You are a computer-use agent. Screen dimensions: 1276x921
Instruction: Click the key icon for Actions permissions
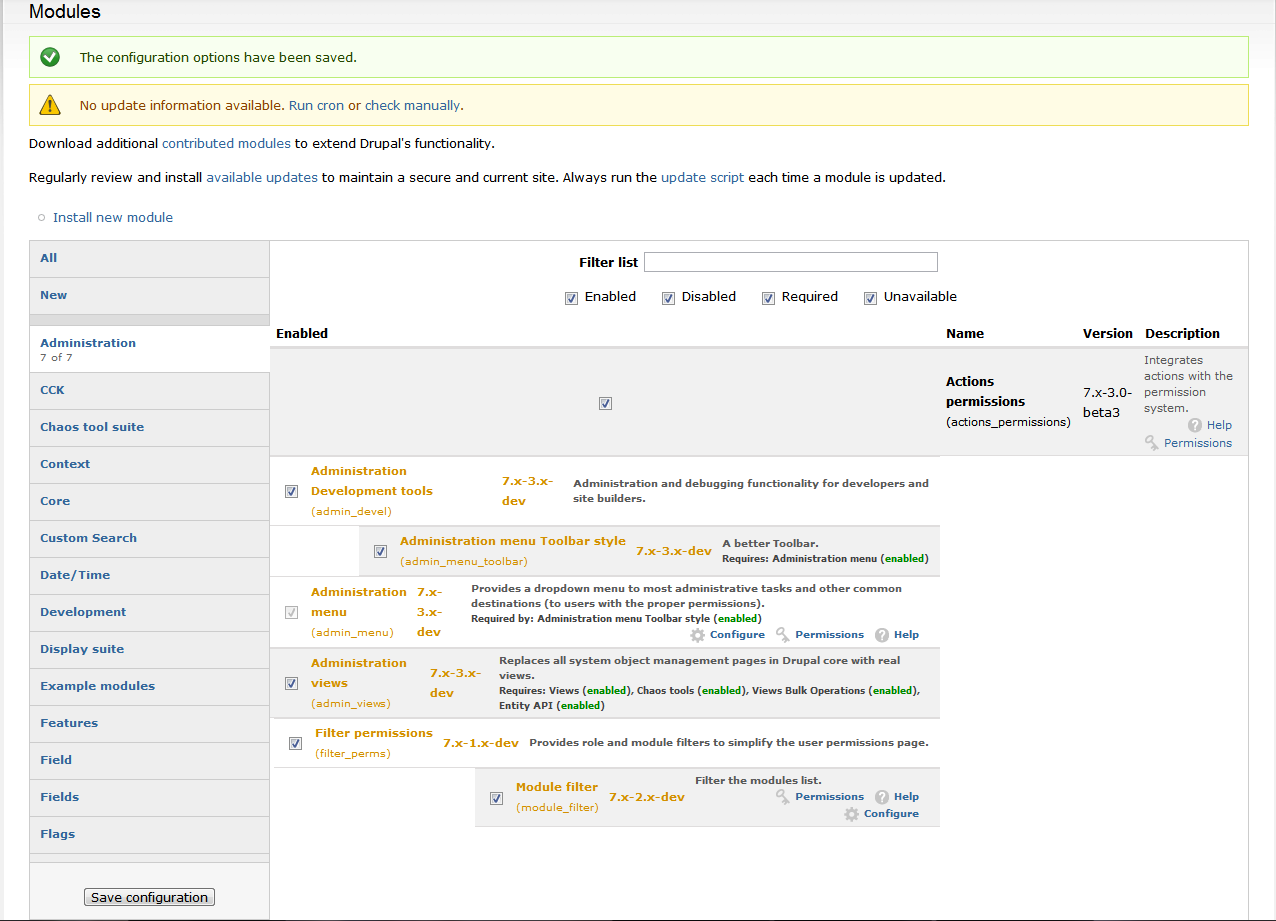point(1152,443)
